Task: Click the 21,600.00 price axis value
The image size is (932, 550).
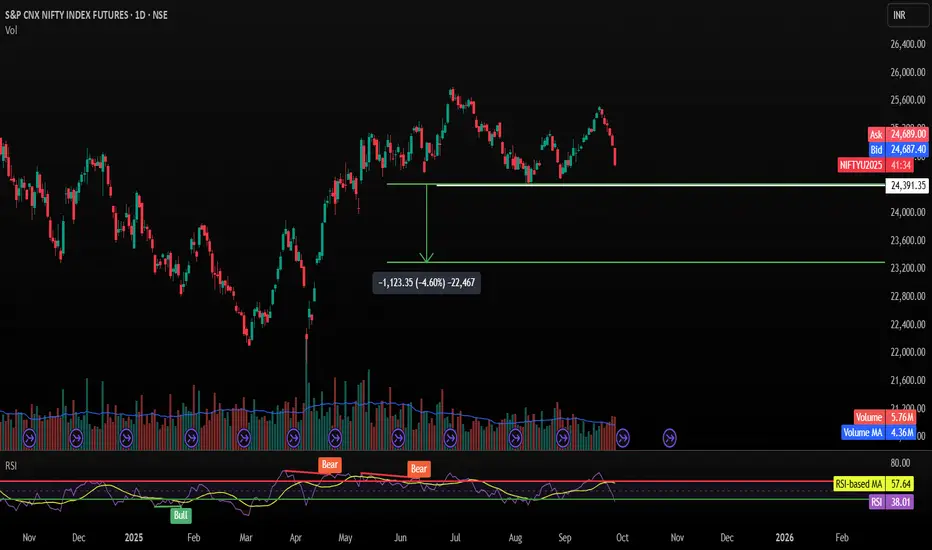Action: coord(908,380)
